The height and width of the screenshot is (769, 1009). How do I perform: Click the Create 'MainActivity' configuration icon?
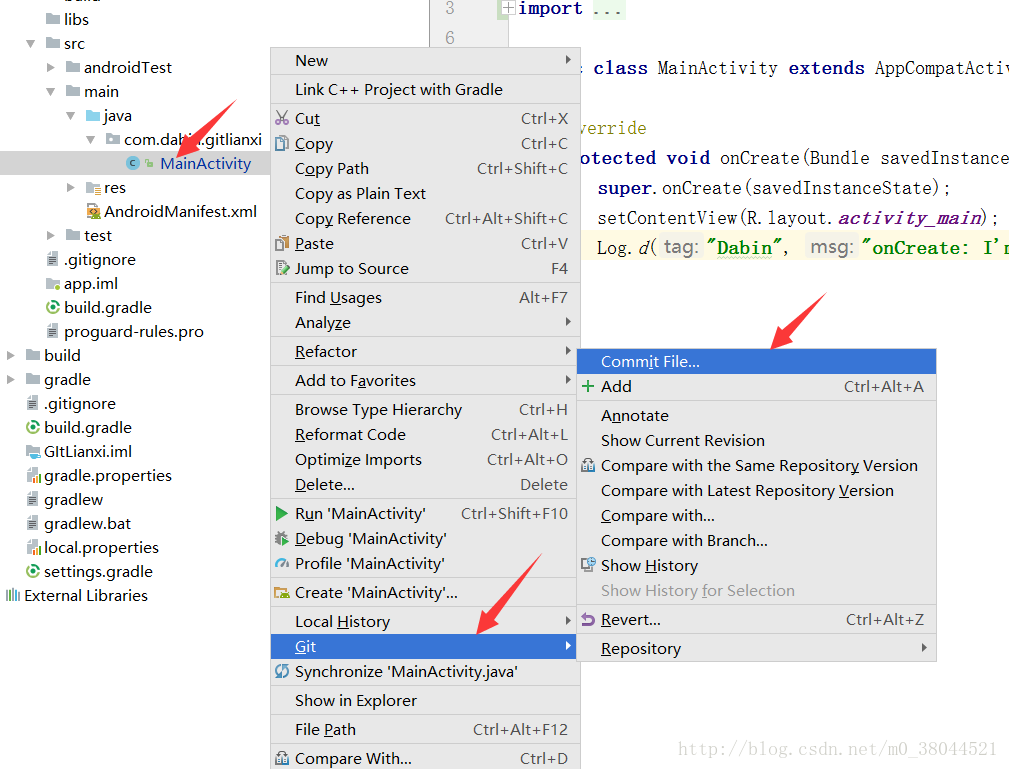(x=282, y=593)
